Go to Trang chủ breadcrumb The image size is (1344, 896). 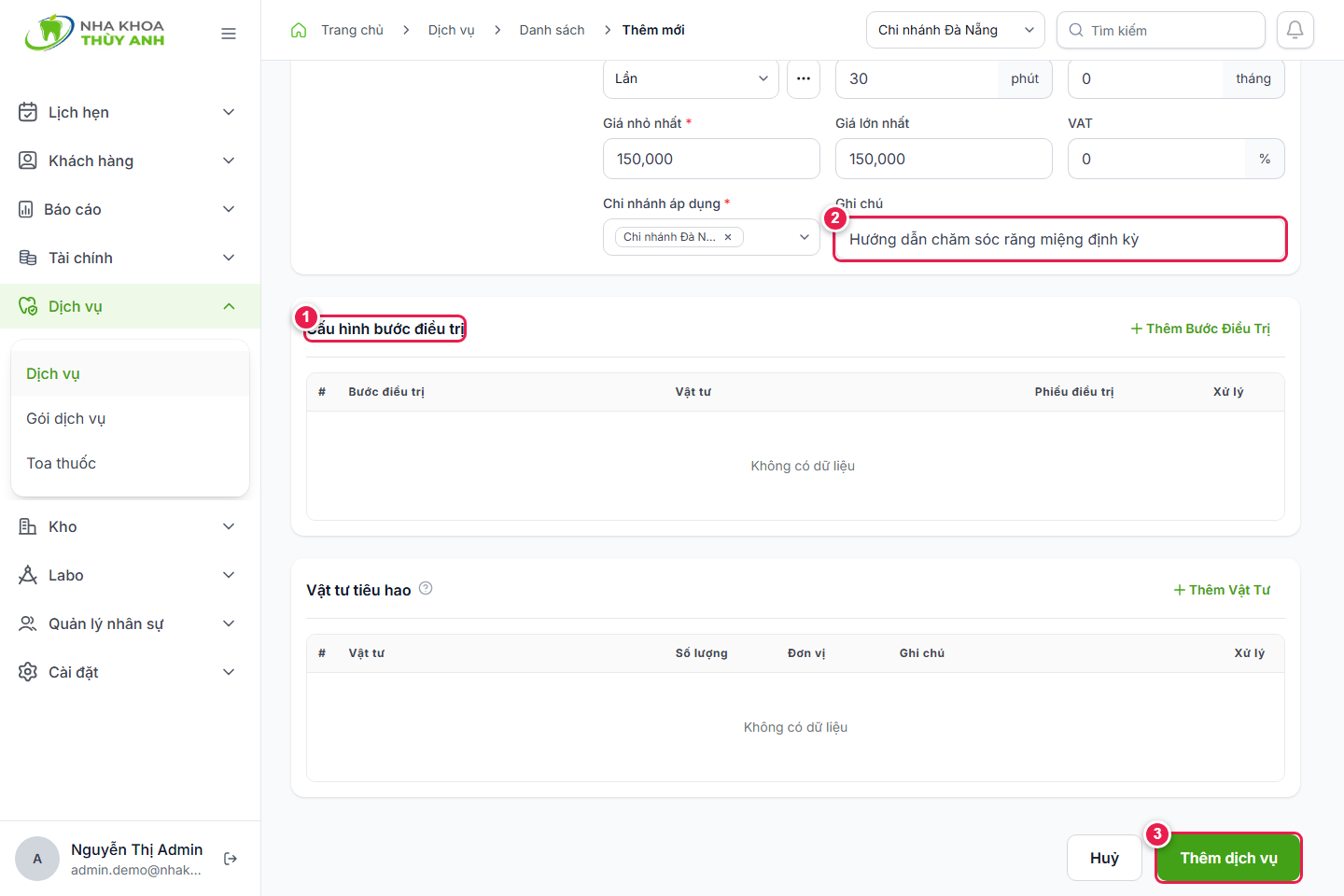(352, 30)
